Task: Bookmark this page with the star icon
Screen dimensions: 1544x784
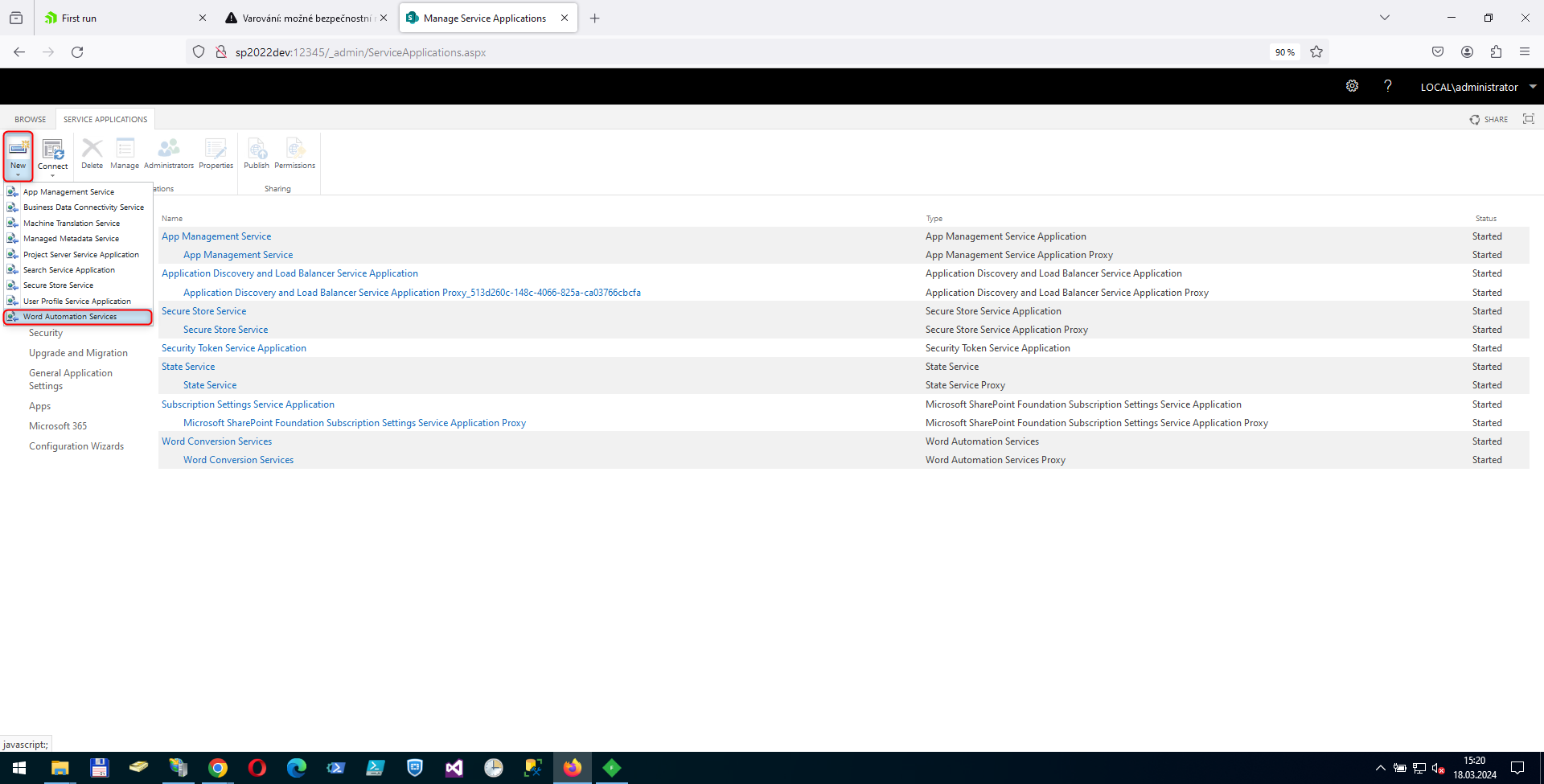Action: (x=1316, y=52)
